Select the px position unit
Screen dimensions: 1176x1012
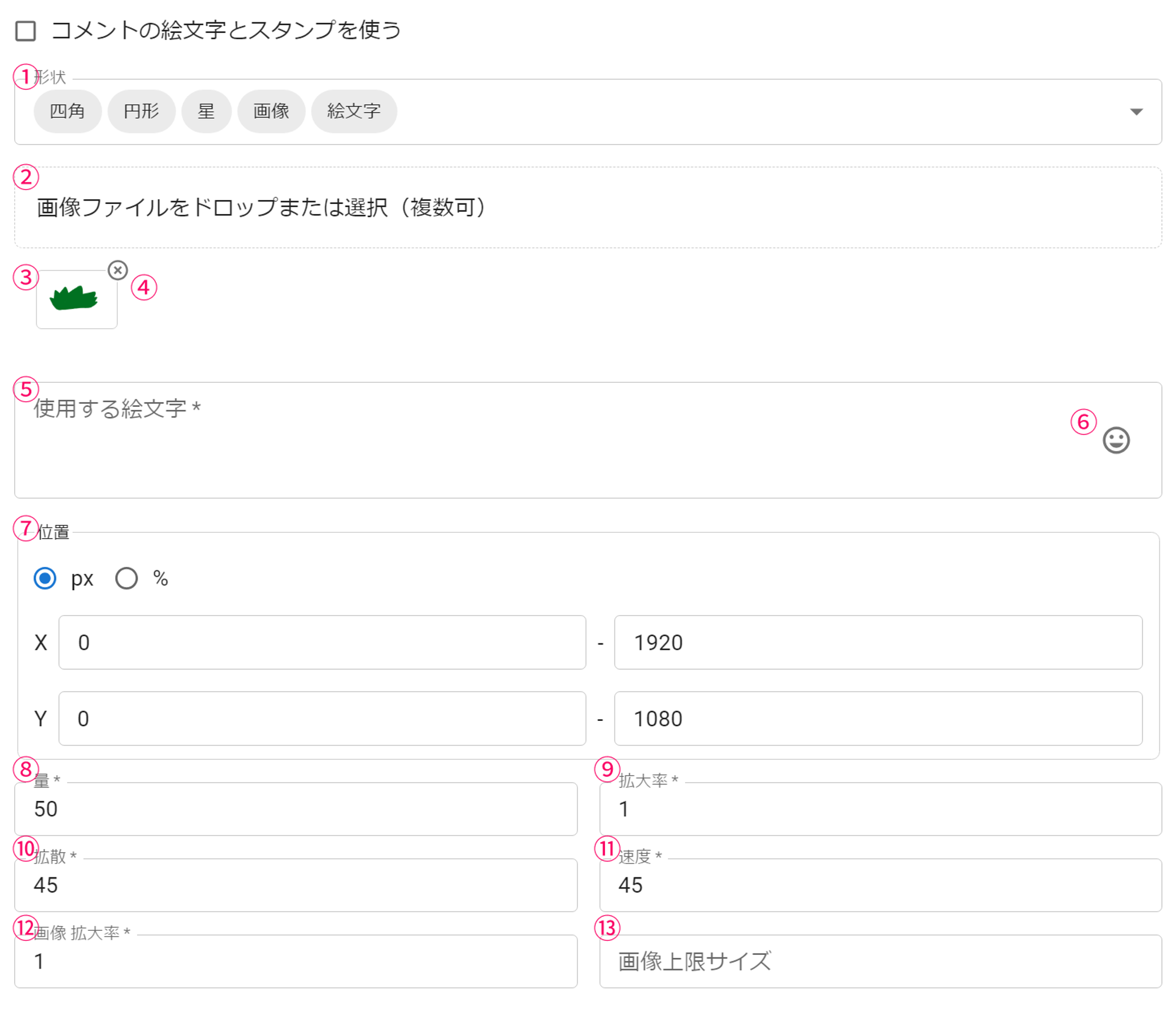click(x=45, y=578)
